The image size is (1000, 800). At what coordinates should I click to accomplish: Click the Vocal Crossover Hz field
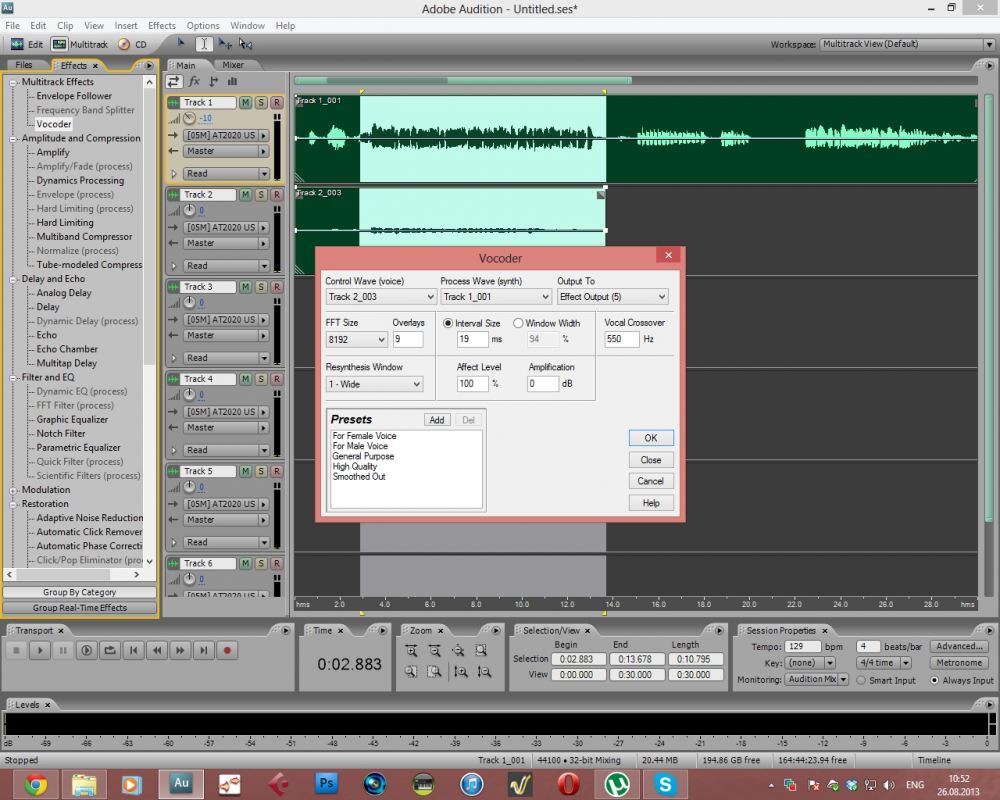(x=621, y=339)
